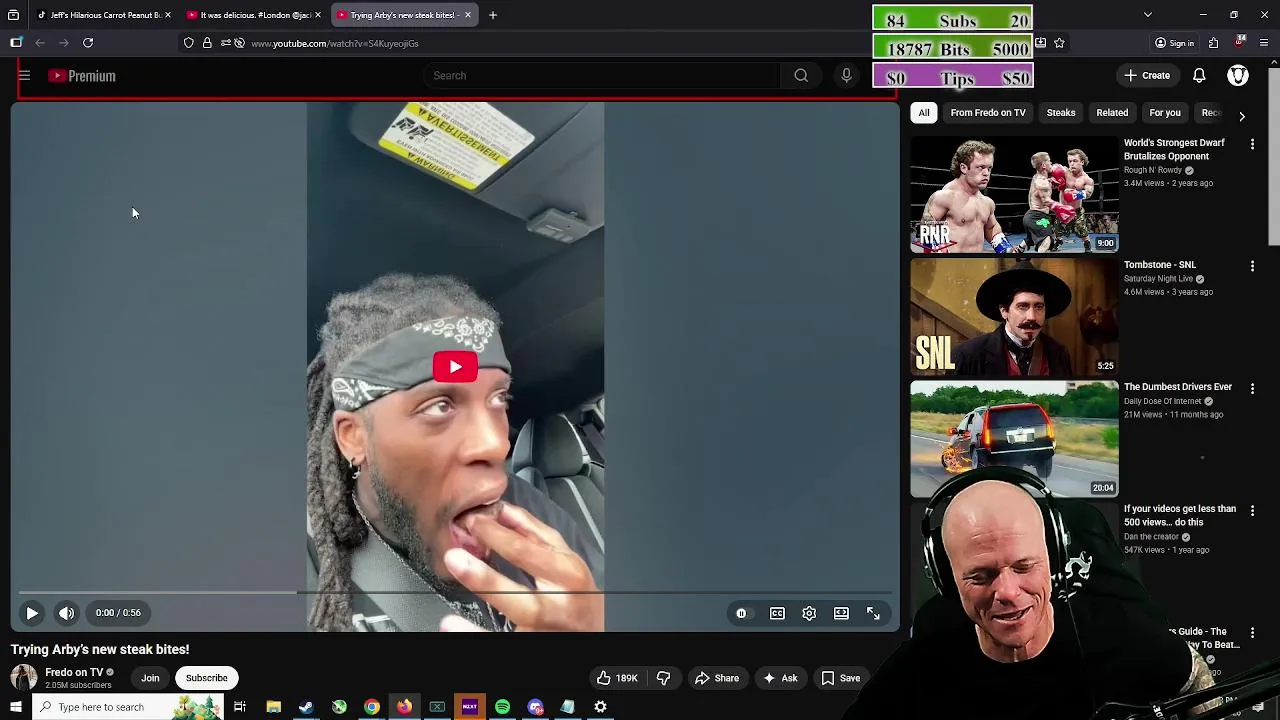Viewport: 1280px width, 720px height.
Task: Click the large red play overlay on video
Action: tap(455, 367)
